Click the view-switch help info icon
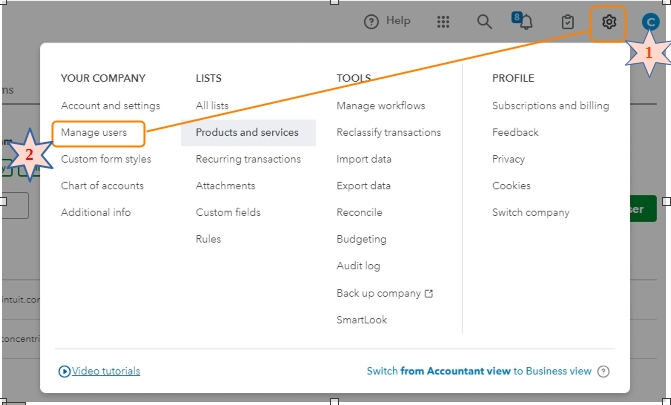This screenshot has width=671, height=405. tap(603, 371)
